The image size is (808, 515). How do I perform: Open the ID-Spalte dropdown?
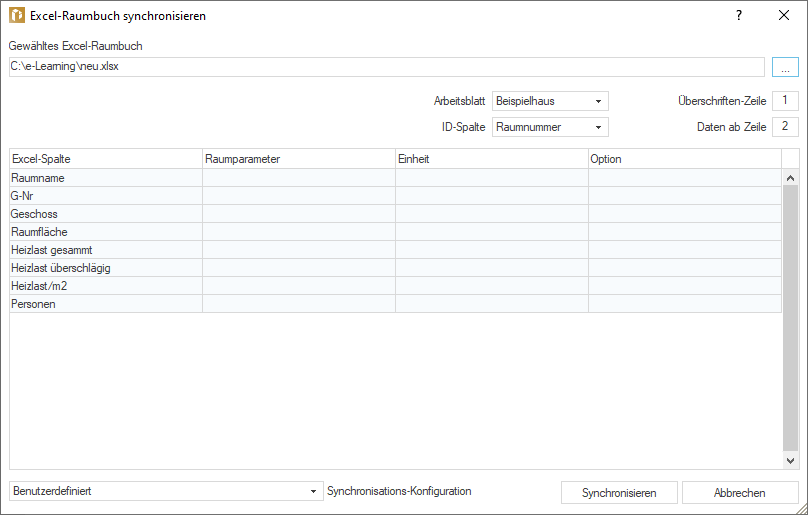tap(550, 127)
